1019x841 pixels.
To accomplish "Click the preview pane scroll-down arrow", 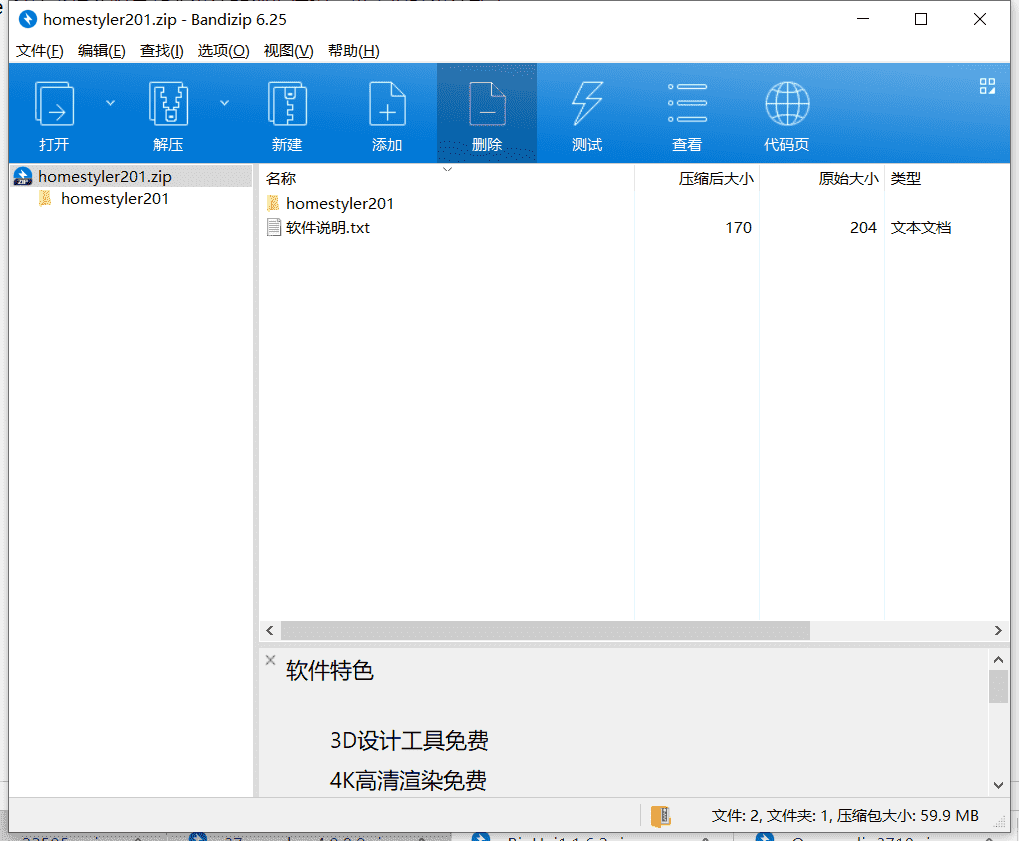I will [x=998, y=785].
